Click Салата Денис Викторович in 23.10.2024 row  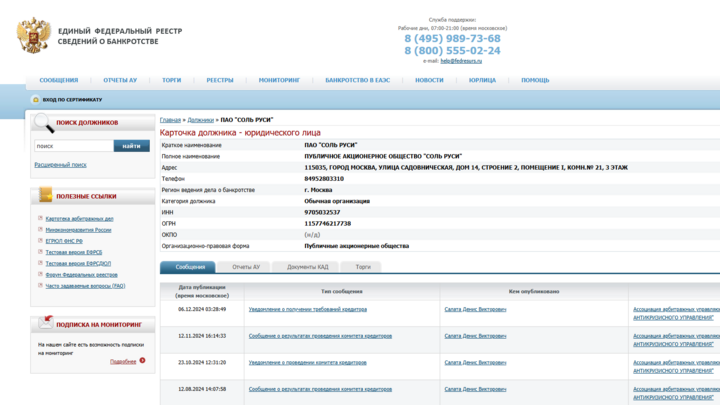click(475, 362)
